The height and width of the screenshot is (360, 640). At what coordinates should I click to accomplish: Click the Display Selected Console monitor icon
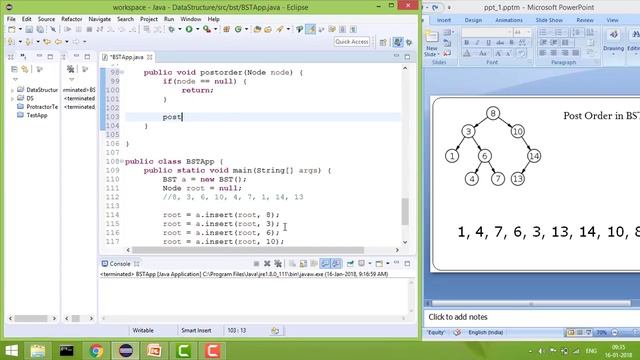click(x=362, y=264)
